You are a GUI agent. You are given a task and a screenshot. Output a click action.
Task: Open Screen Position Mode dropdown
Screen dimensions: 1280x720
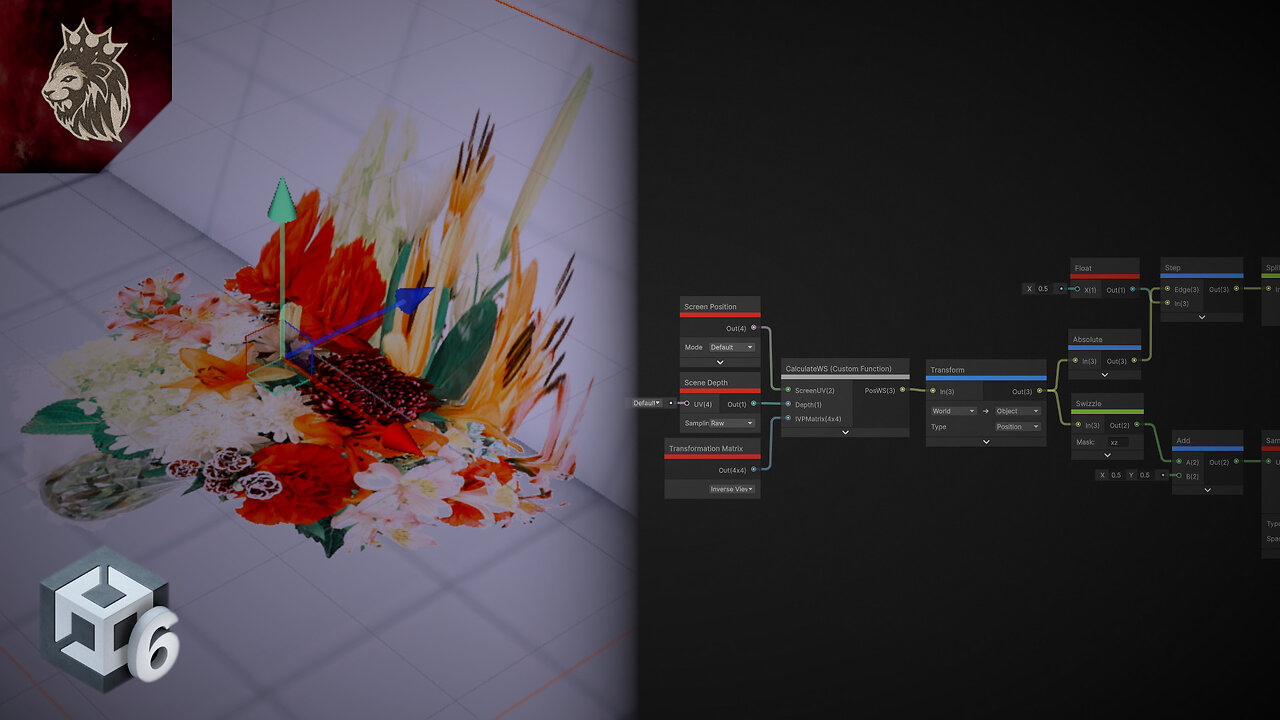(733, 347)
